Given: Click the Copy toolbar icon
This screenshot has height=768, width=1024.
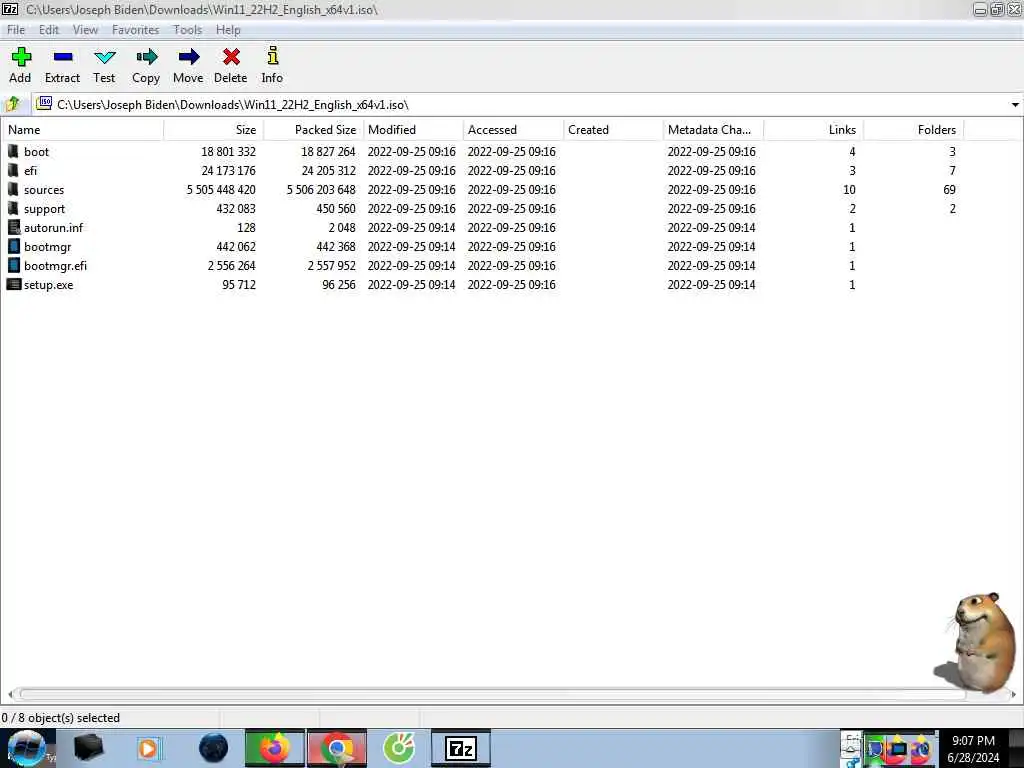Looking at the screenshot, I should tap(146, 57).
